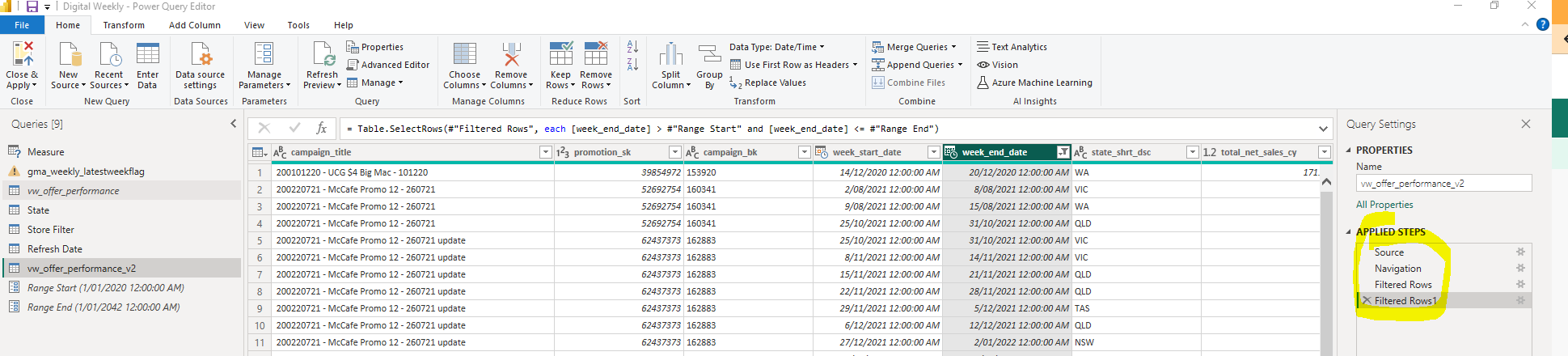Screen dimensions: 1568x356
Task: Open New Source icon
Action: (70, 53)
